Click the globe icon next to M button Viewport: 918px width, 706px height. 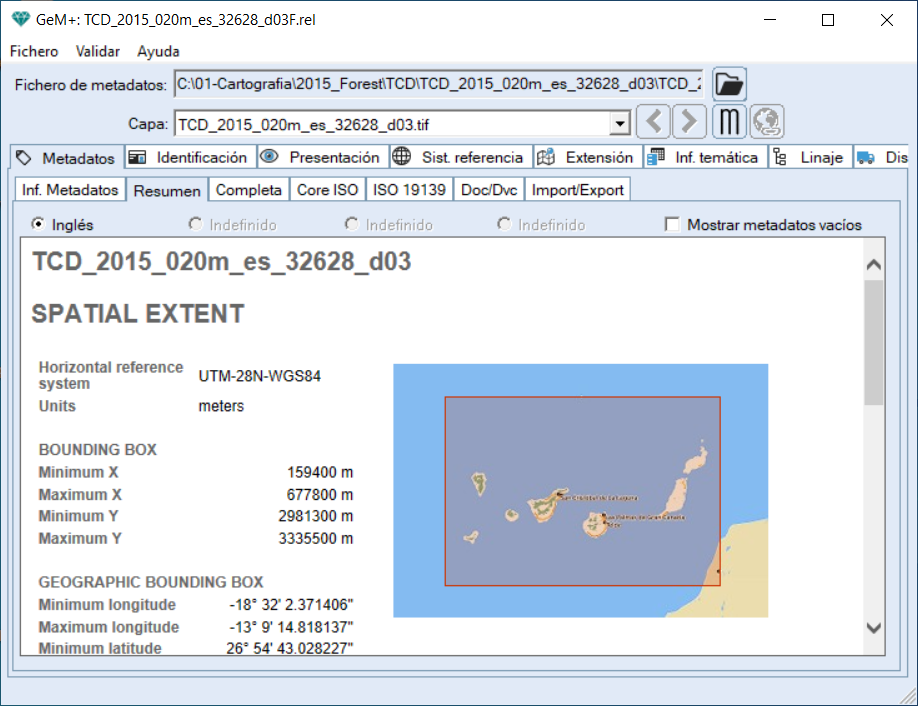tap(767, 122)
